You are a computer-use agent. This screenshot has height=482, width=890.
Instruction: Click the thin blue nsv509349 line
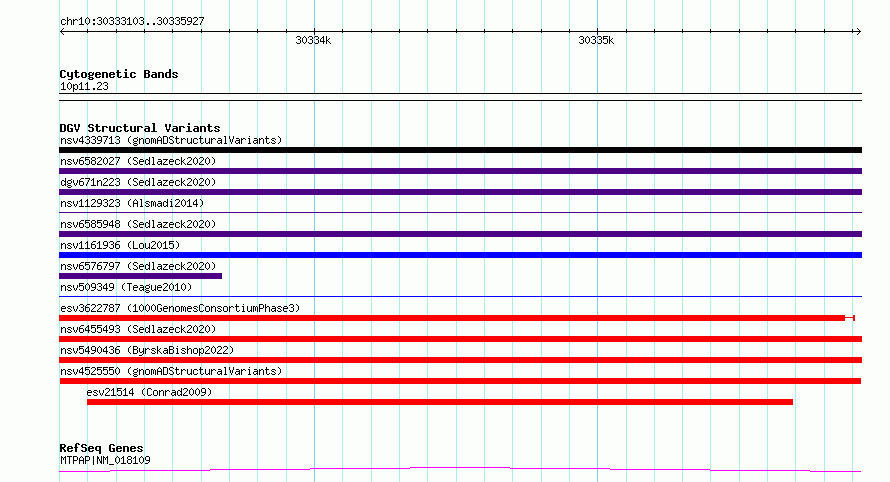pos(460,297)
